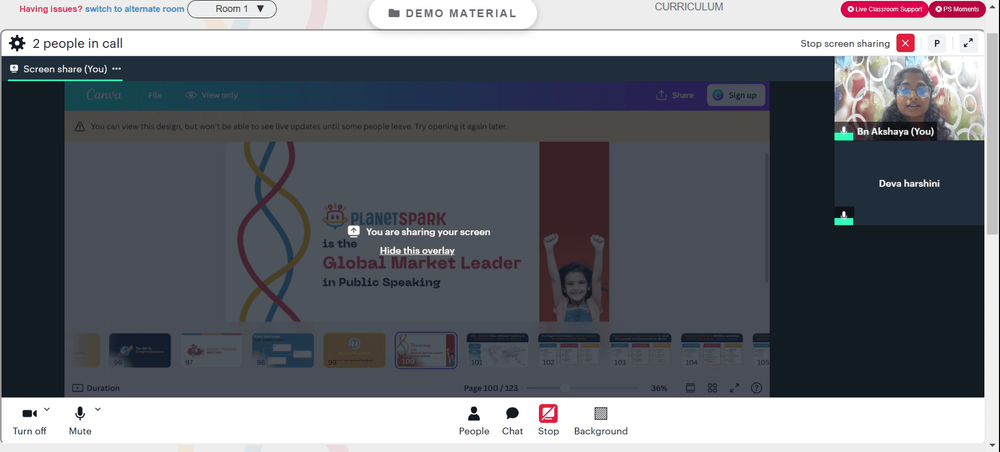Open Screen share tab options menu
This screenshot has width=1000, height=452.
[x=117, y=69]
